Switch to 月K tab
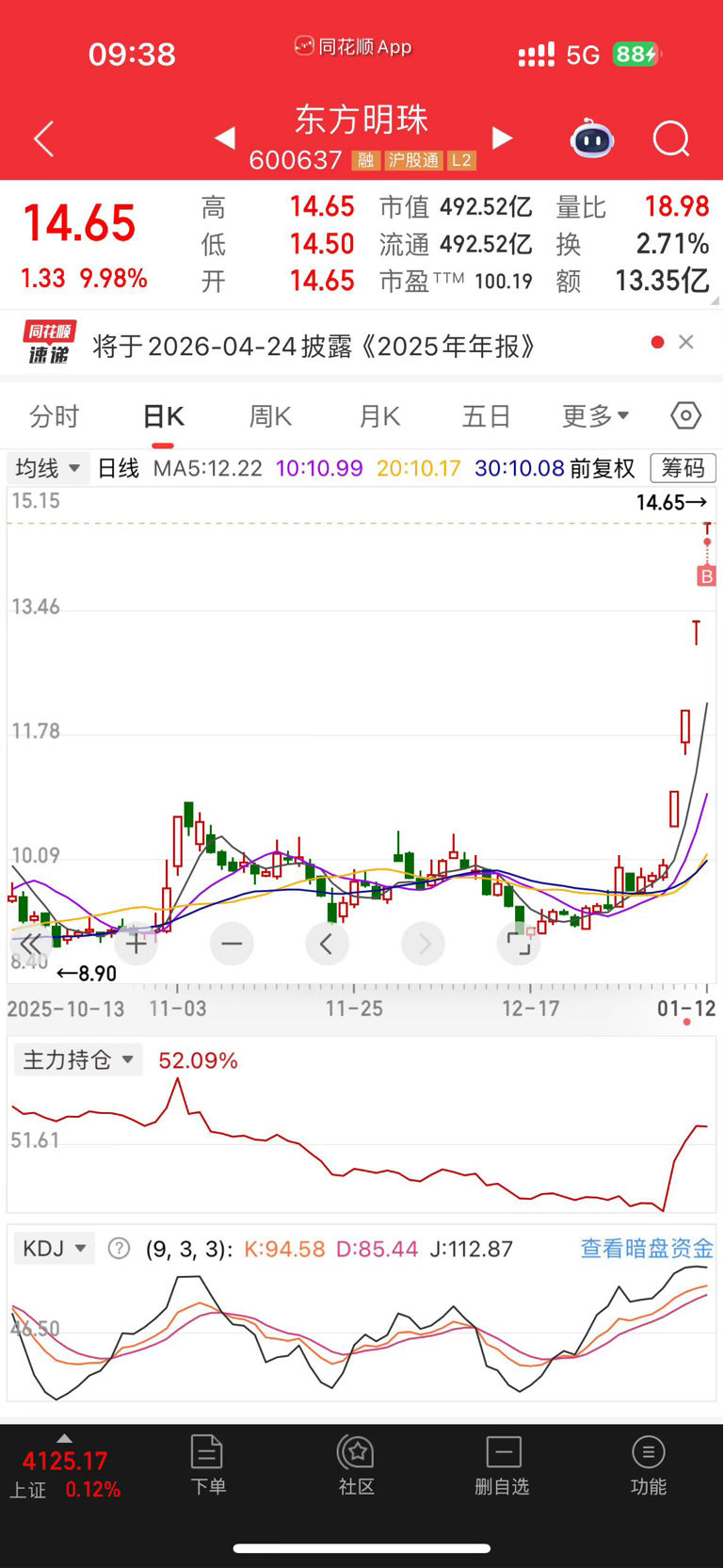Screen dimensions: 724x1568 379,416
